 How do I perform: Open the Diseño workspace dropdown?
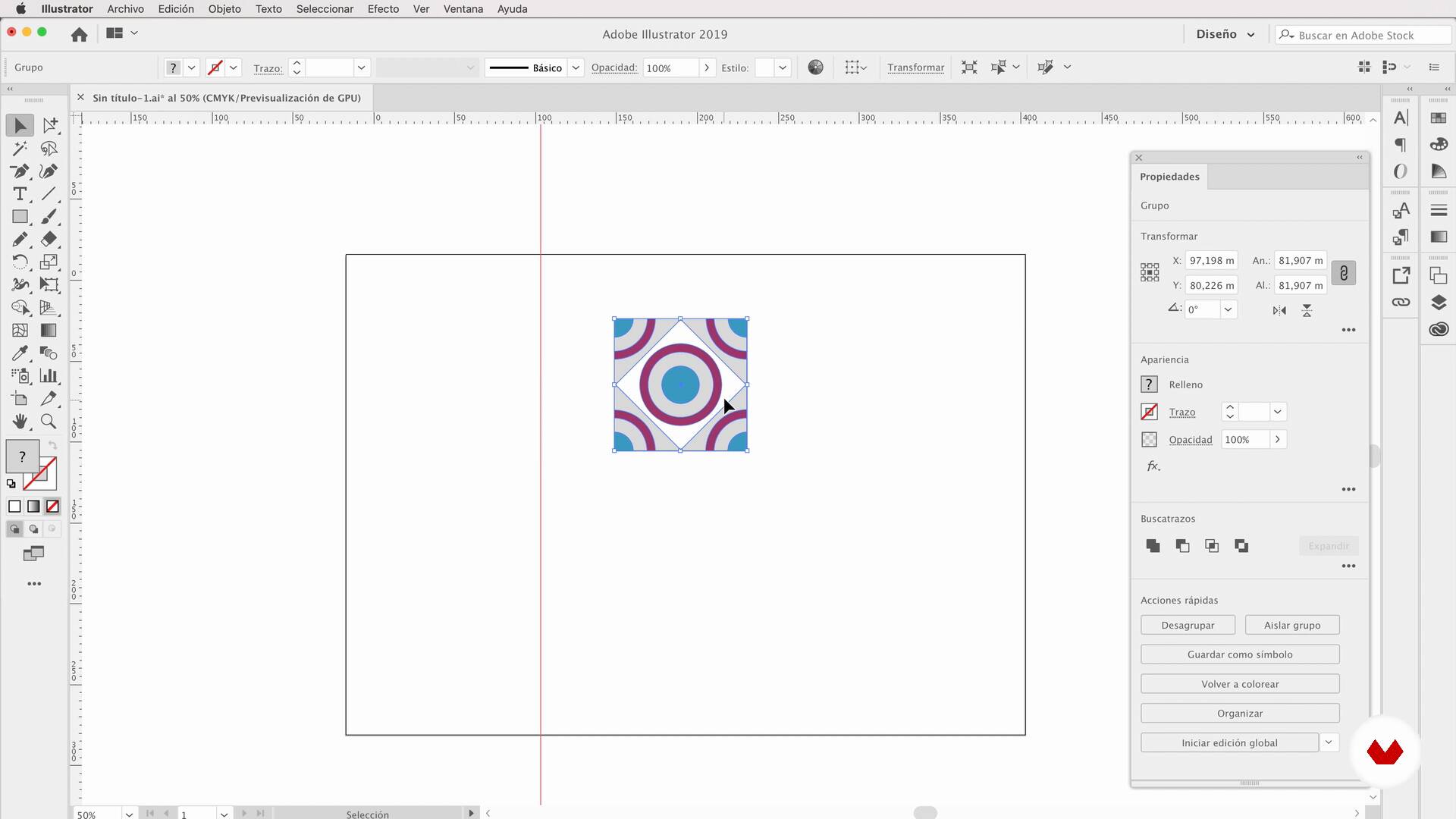pyautogui.click(x=1225, y=34)
